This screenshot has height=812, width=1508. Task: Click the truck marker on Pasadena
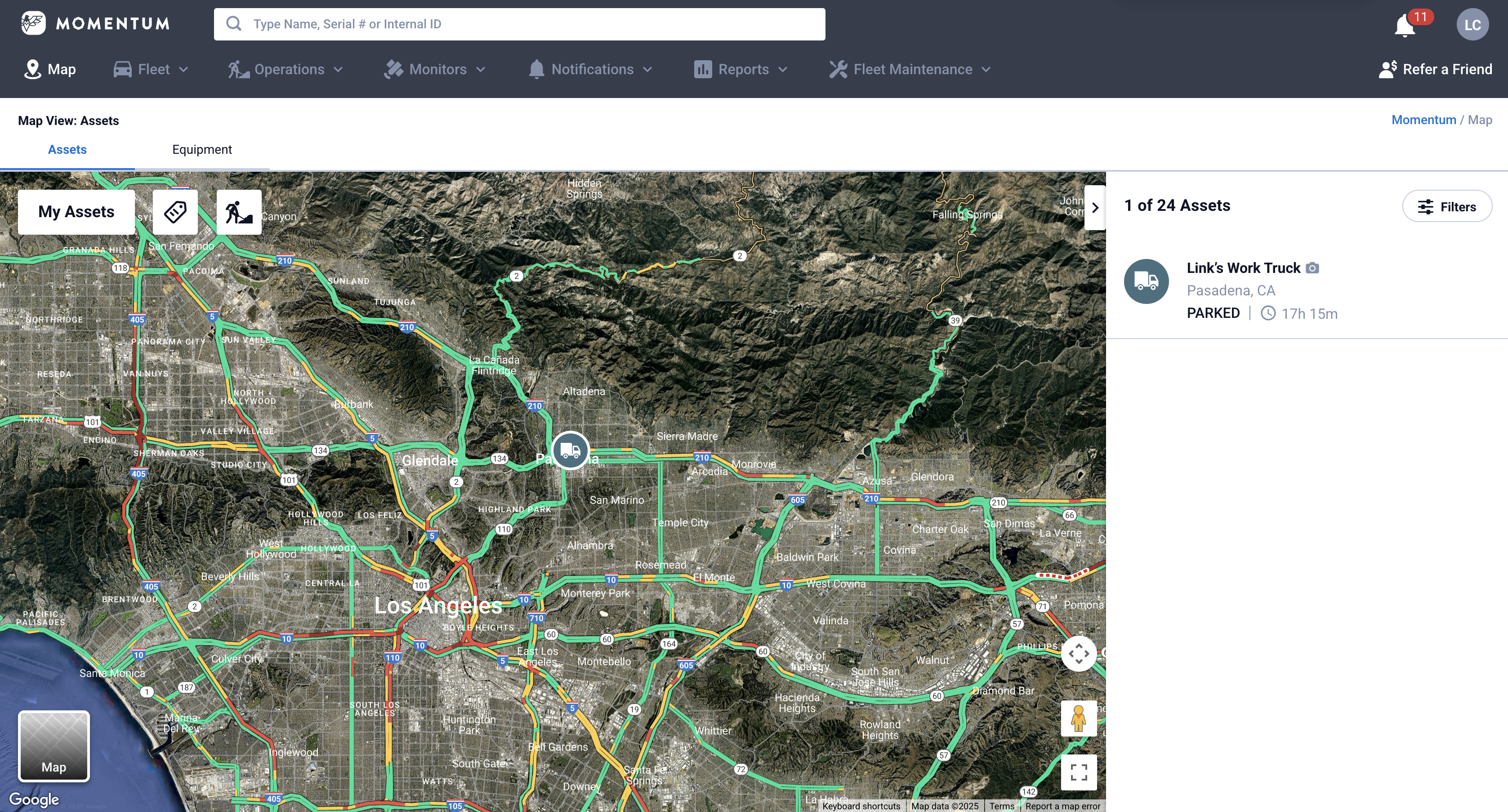[570, 450]
